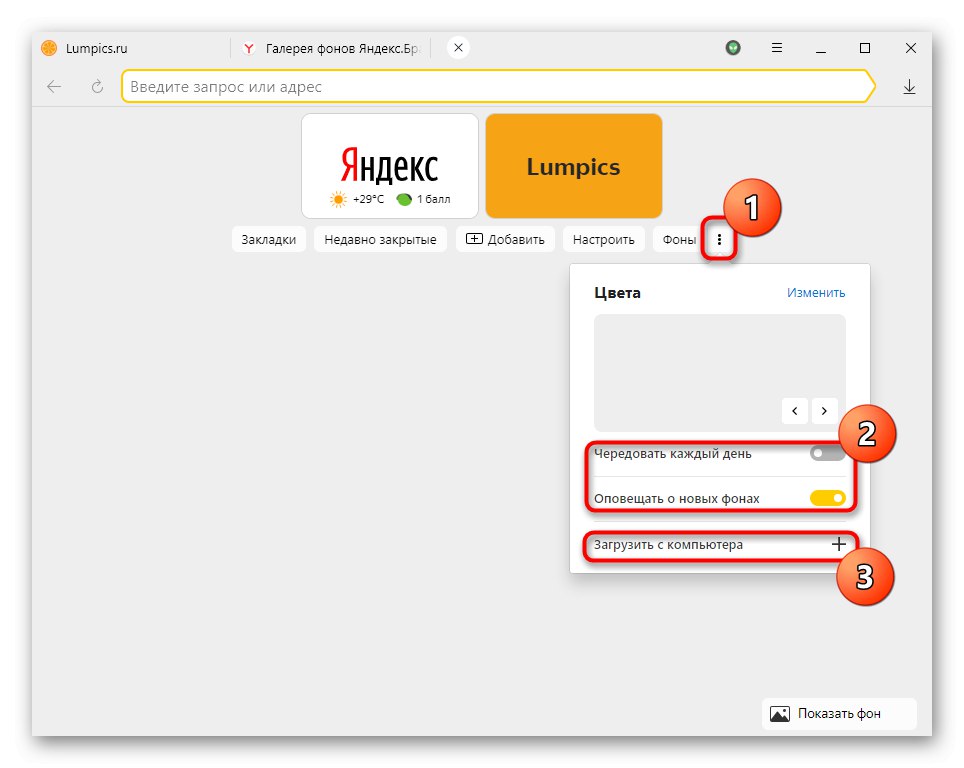The image size is (964, 768).
Task: Close the Yandex gallery tab with X
Action: click(x=458, y=47)
